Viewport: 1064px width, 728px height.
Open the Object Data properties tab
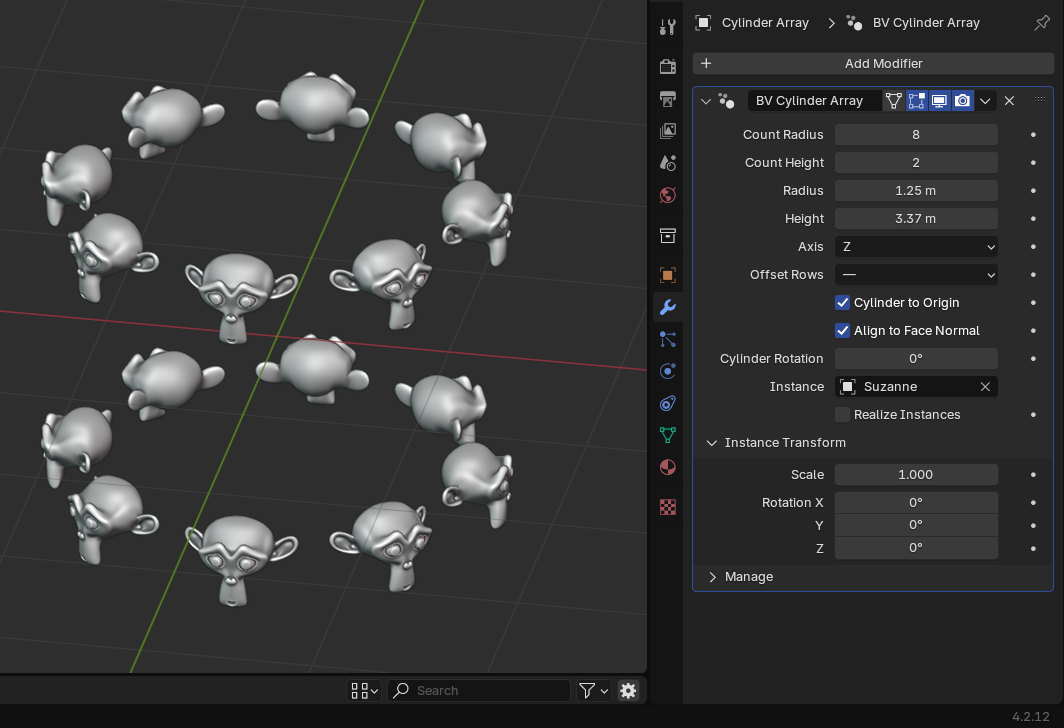[x=668, y=435]
